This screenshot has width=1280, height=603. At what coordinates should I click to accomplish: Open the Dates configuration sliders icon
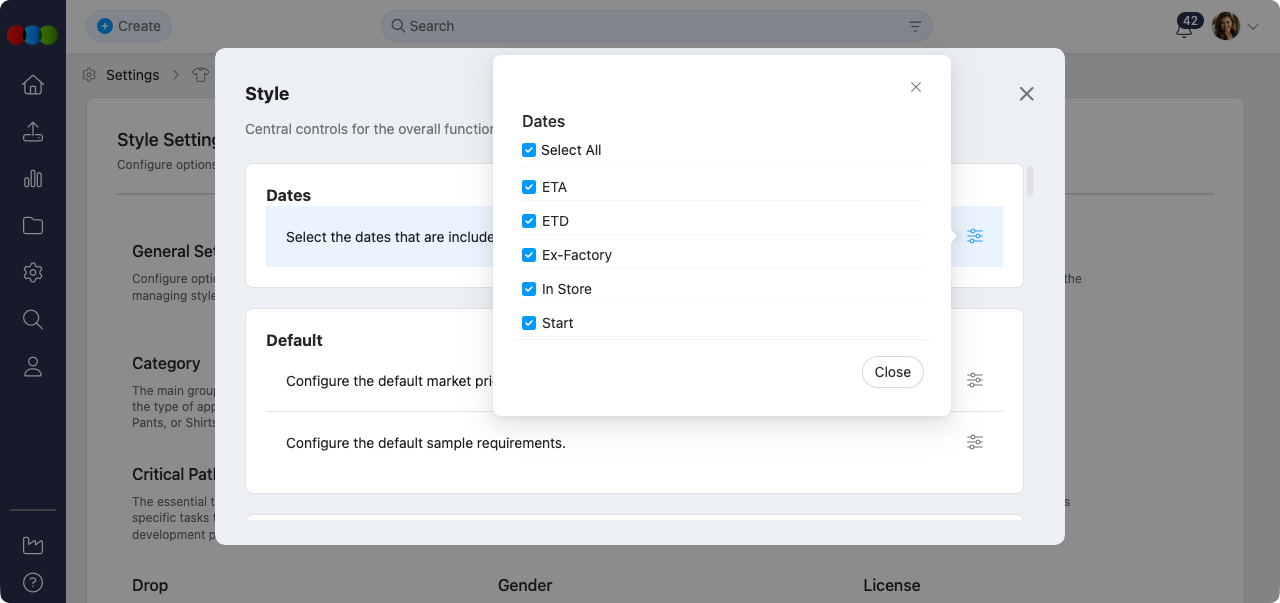pyautogui.click(x=975, y=236)
